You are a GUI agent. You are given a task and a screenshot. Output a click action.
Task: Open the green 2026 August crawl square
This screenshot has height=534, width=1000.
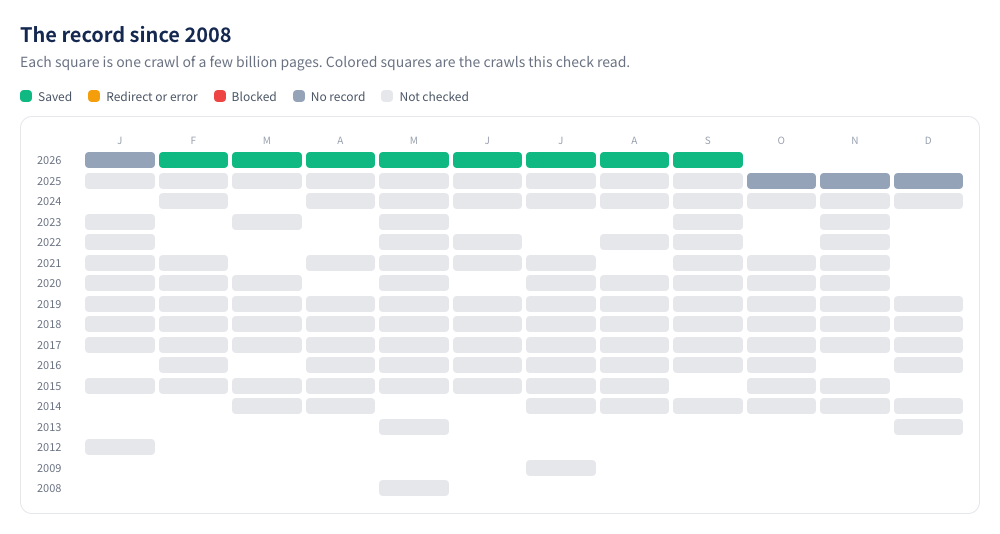pyautogui.click(x=635, y=160)
